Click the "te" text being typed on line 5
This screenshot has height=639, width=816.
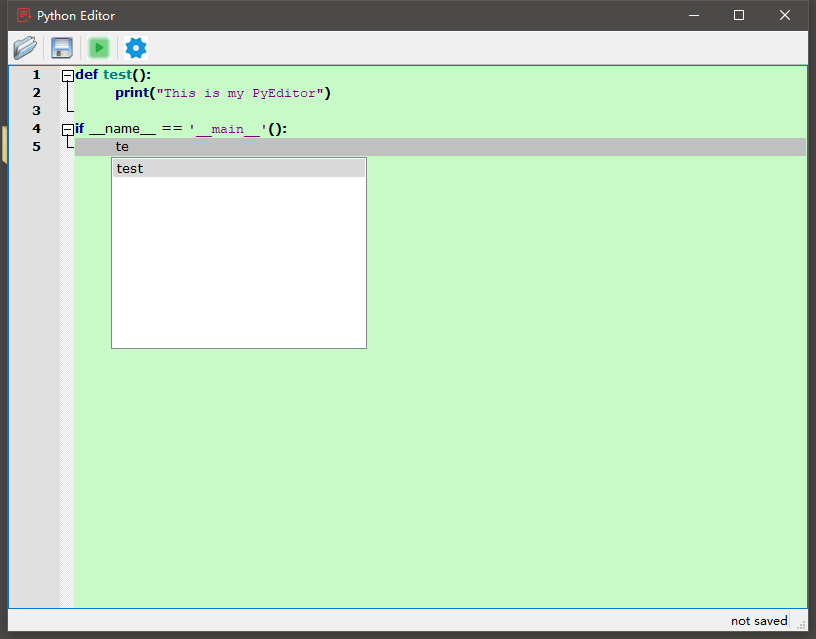click(121, 146)
